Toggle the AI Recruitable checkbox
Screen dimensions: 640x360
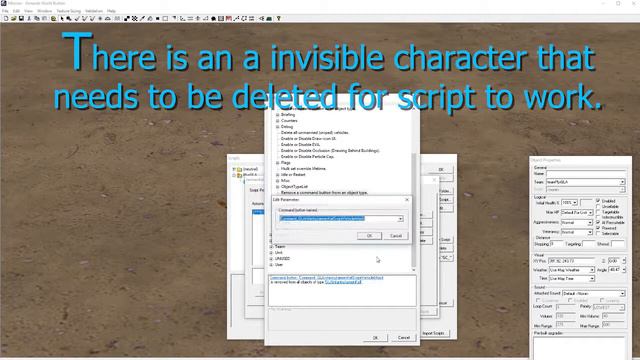click(x=598, y=222)
